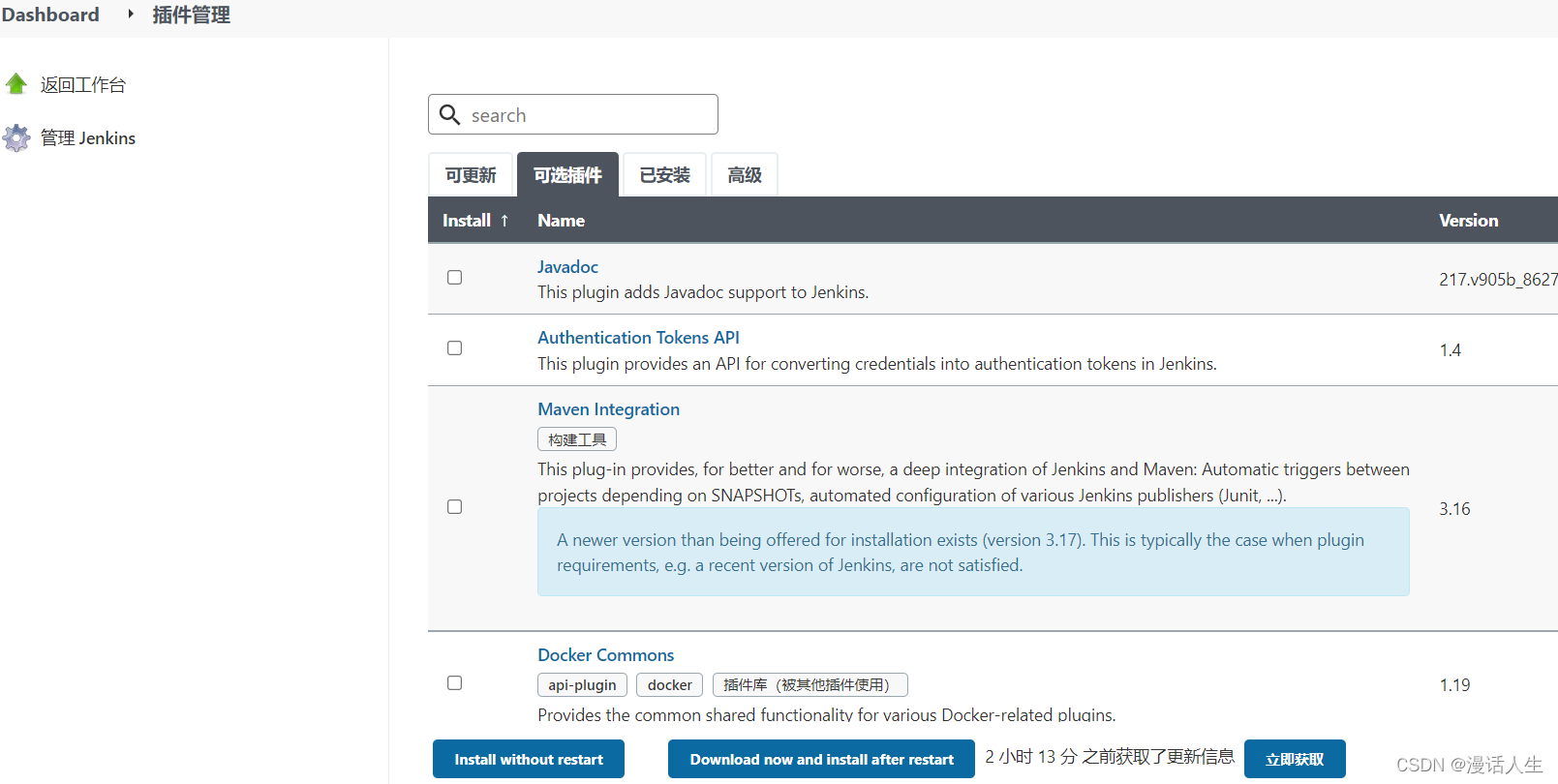The width and height of the screenshot is (1558, 784).
Task: Click the api-plugin tag
Action: click(582, 685)
